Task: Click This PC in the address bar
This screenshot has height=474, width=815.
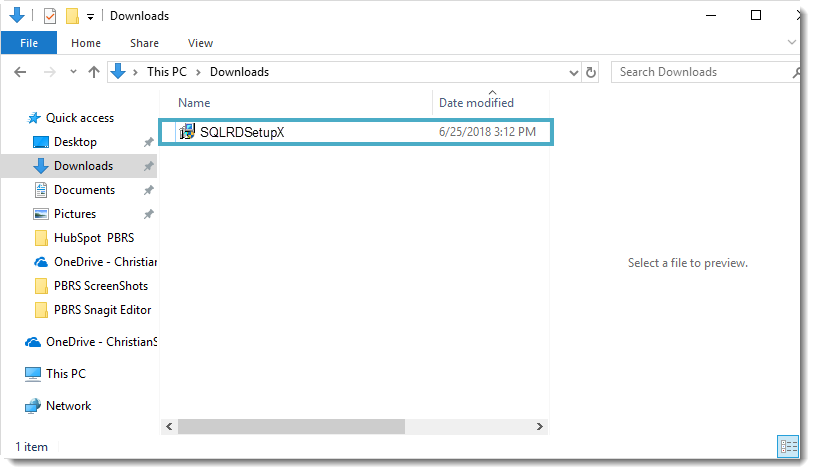Action: click(x=166, y=72)
